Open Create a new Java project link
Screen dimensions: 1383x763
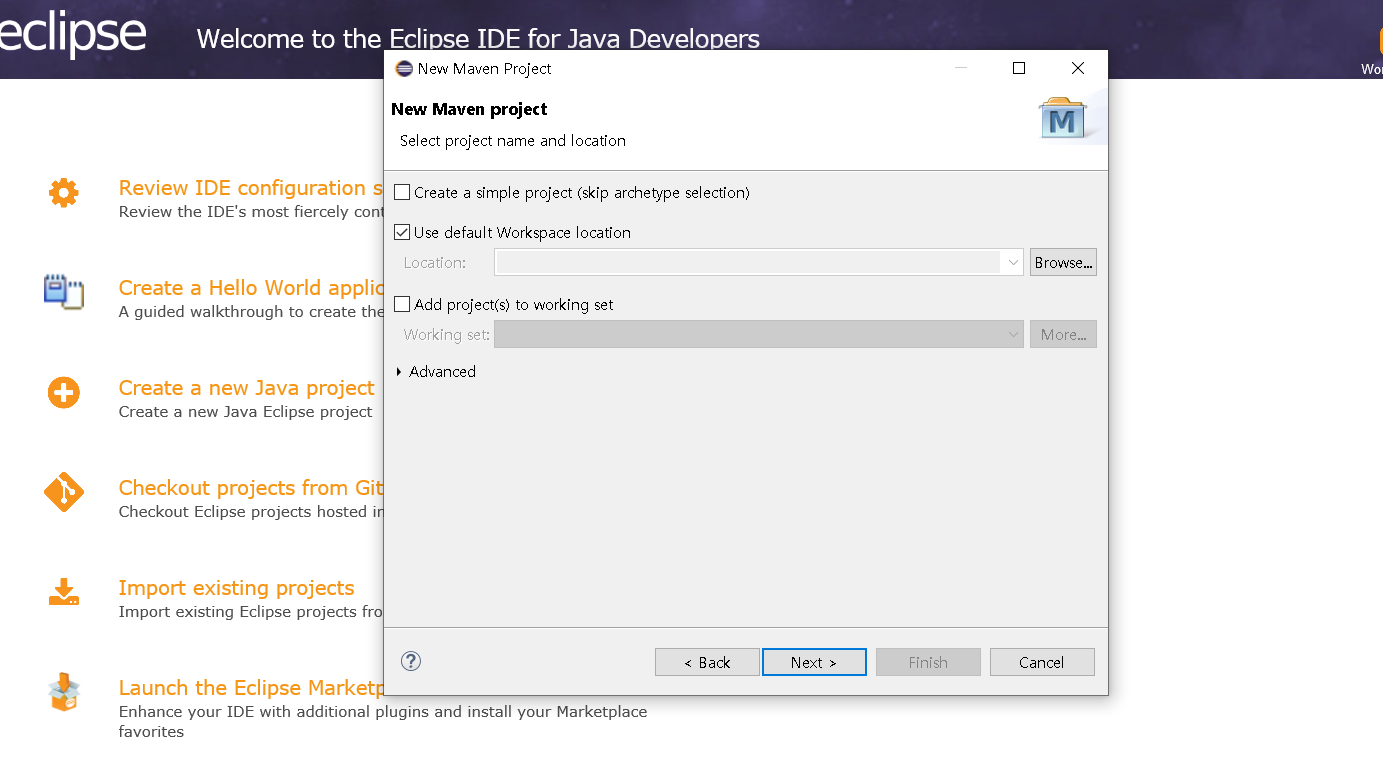point(246,388)
